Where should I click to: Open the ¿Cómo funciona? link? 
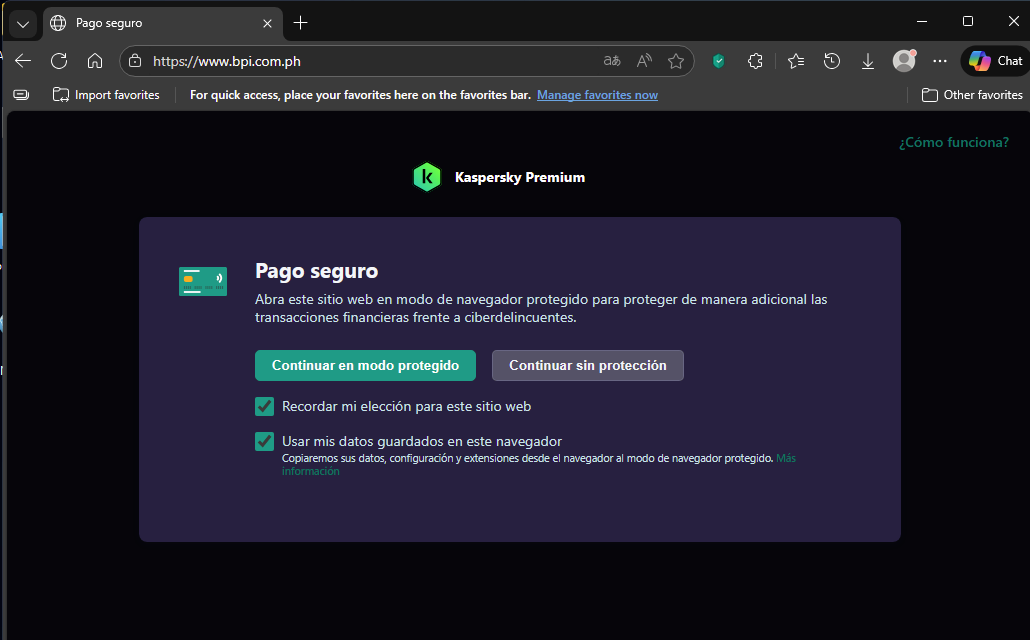point(954,143)
